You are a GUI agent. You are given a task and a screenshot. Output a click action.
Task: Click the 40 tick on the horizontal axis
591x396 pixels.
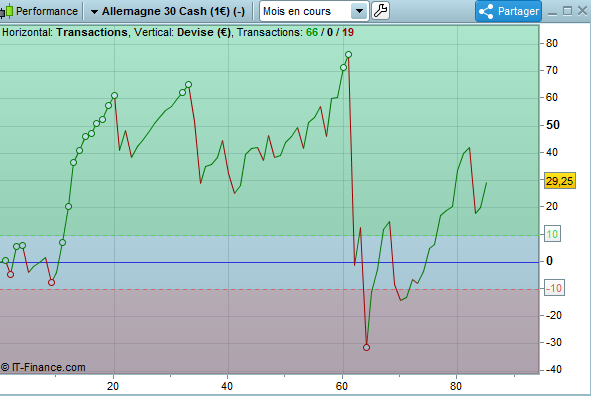[x=227, y=386]
